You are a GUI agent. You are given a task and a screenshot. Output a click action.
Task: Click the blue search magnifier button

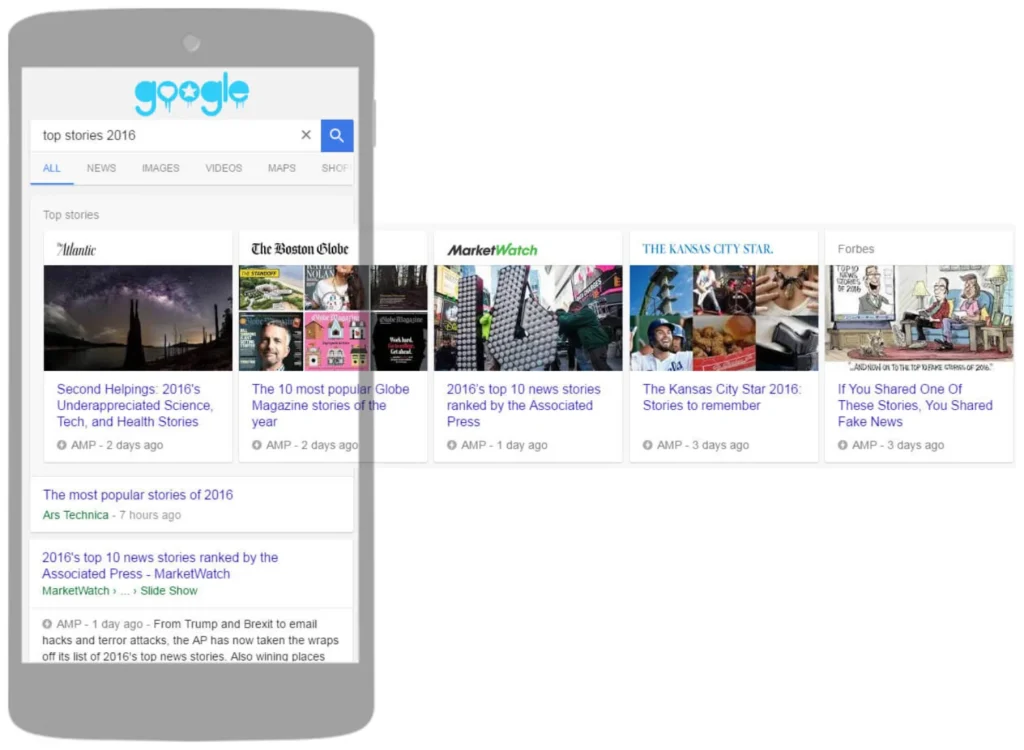click(337, 136)
